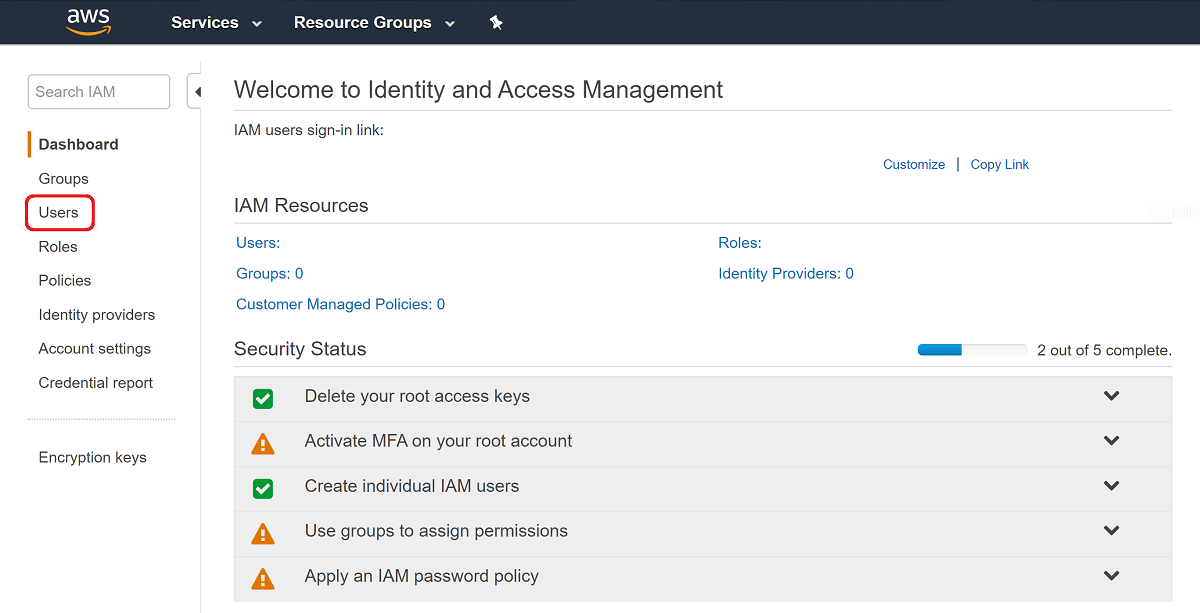Click the green check beside Create individual IAM users
This screenshot has height=613, width=1200.
pos(262,488)
